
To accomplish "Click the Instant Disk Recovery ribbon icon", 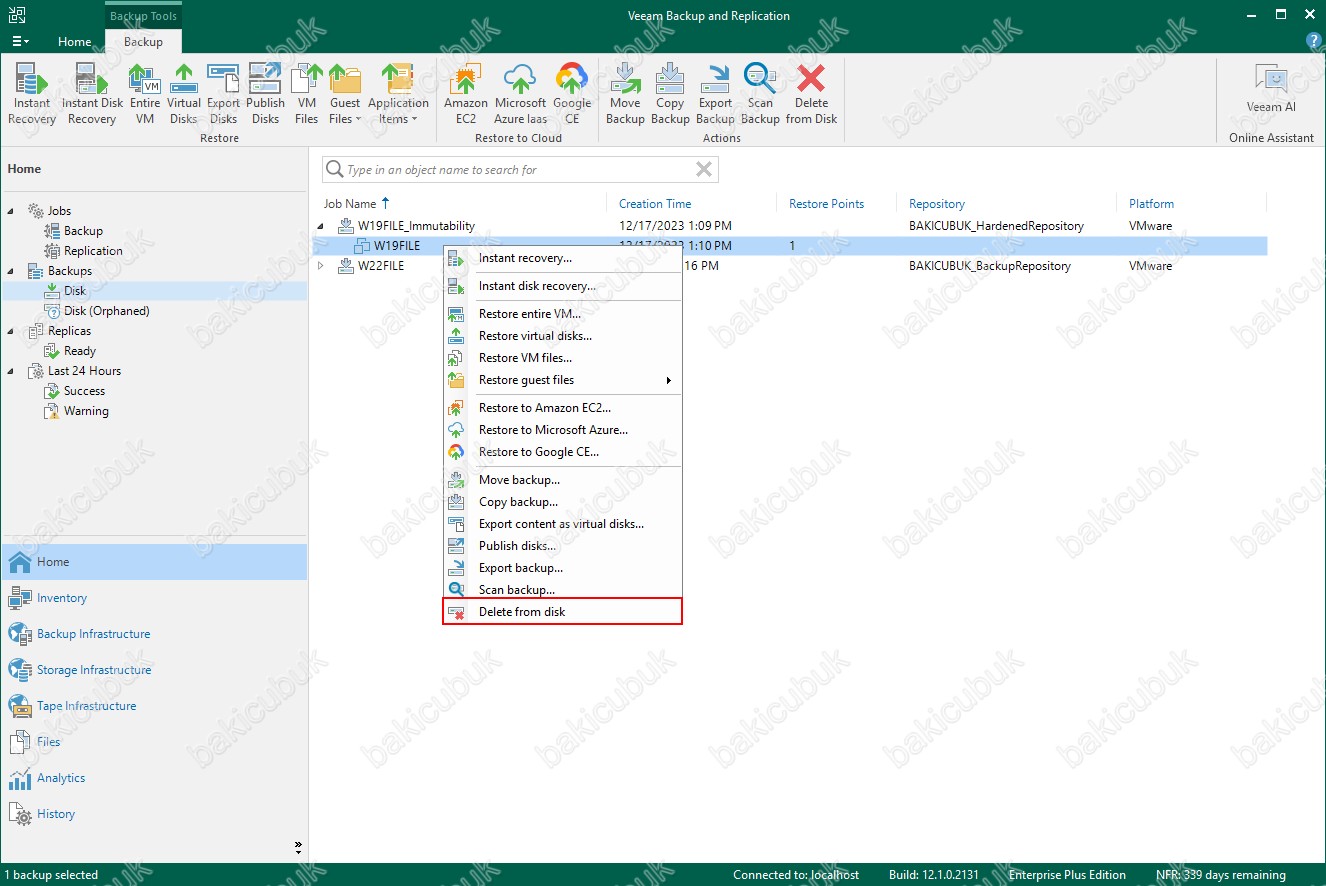I will 92,94.
